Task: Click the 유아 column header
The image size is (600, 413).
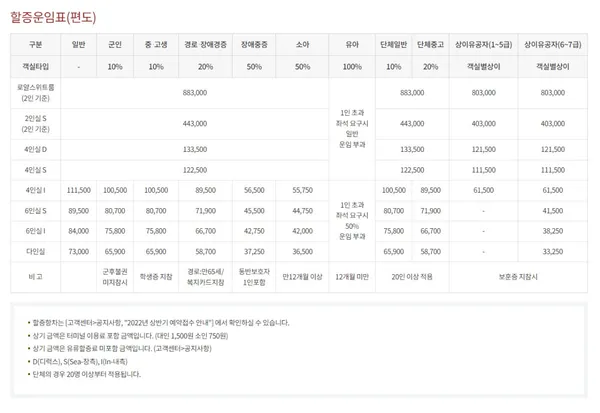Action: [x=352, y=44]
